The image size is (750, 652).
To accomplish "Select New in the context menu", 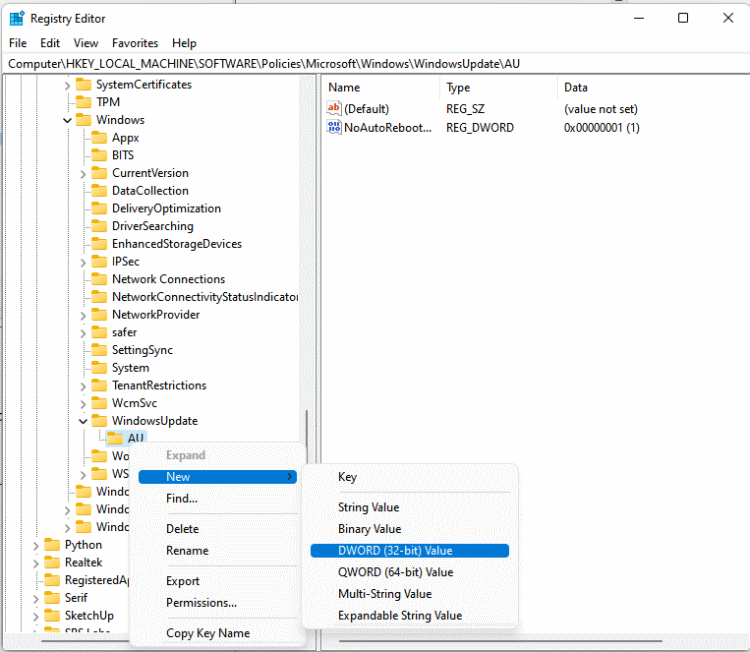I will pyautogui.click(x=218, y=477).
